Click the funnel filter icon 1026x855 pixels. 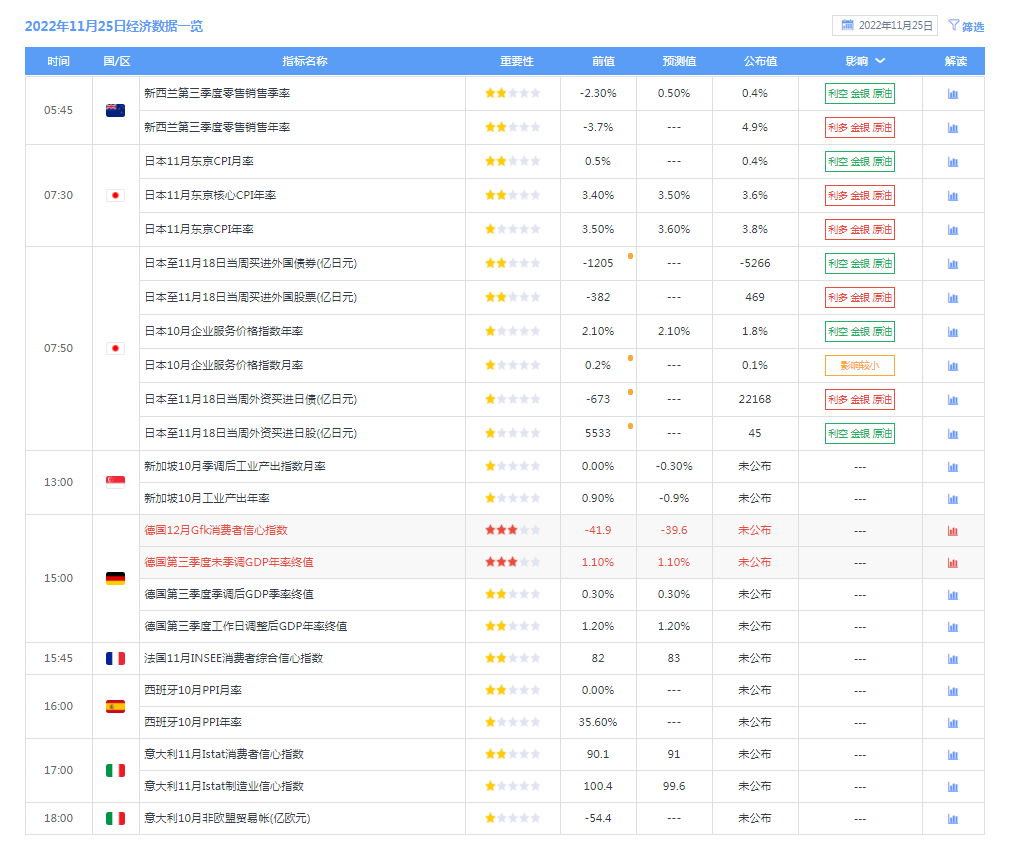pos(954,26)
